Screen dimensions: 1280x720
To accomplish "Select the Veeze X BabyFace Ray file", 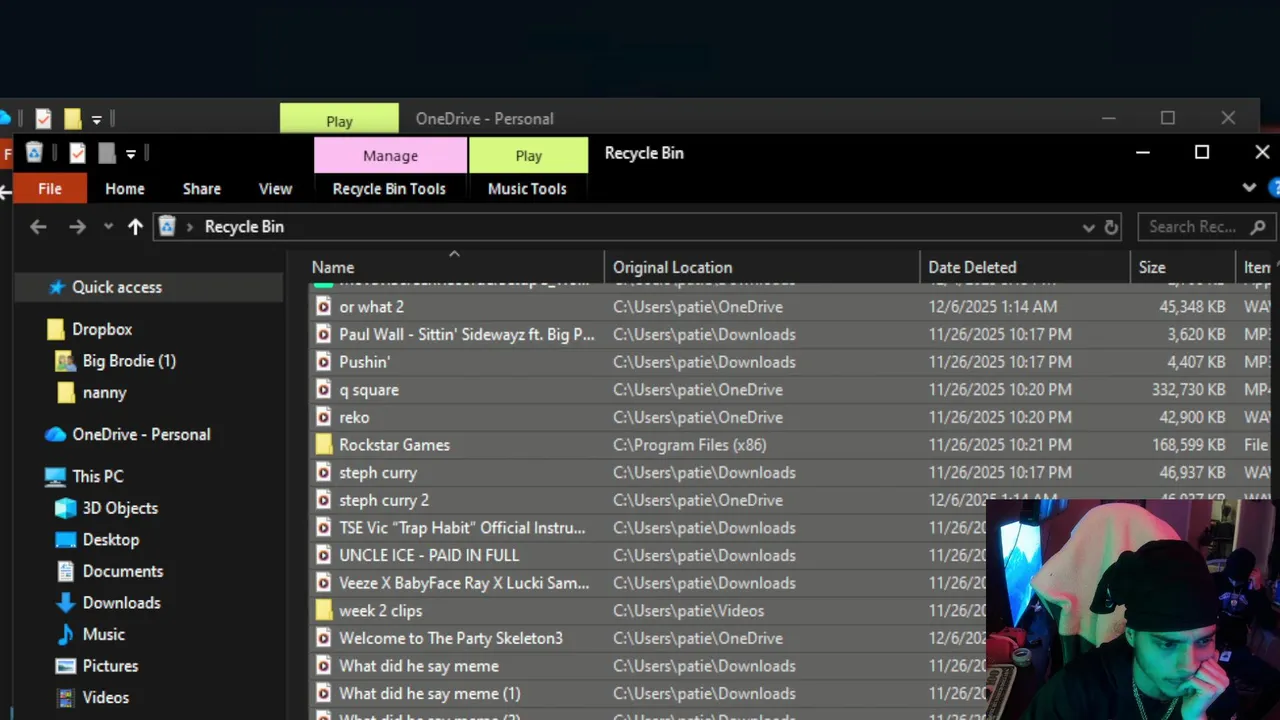I will 464,583.
